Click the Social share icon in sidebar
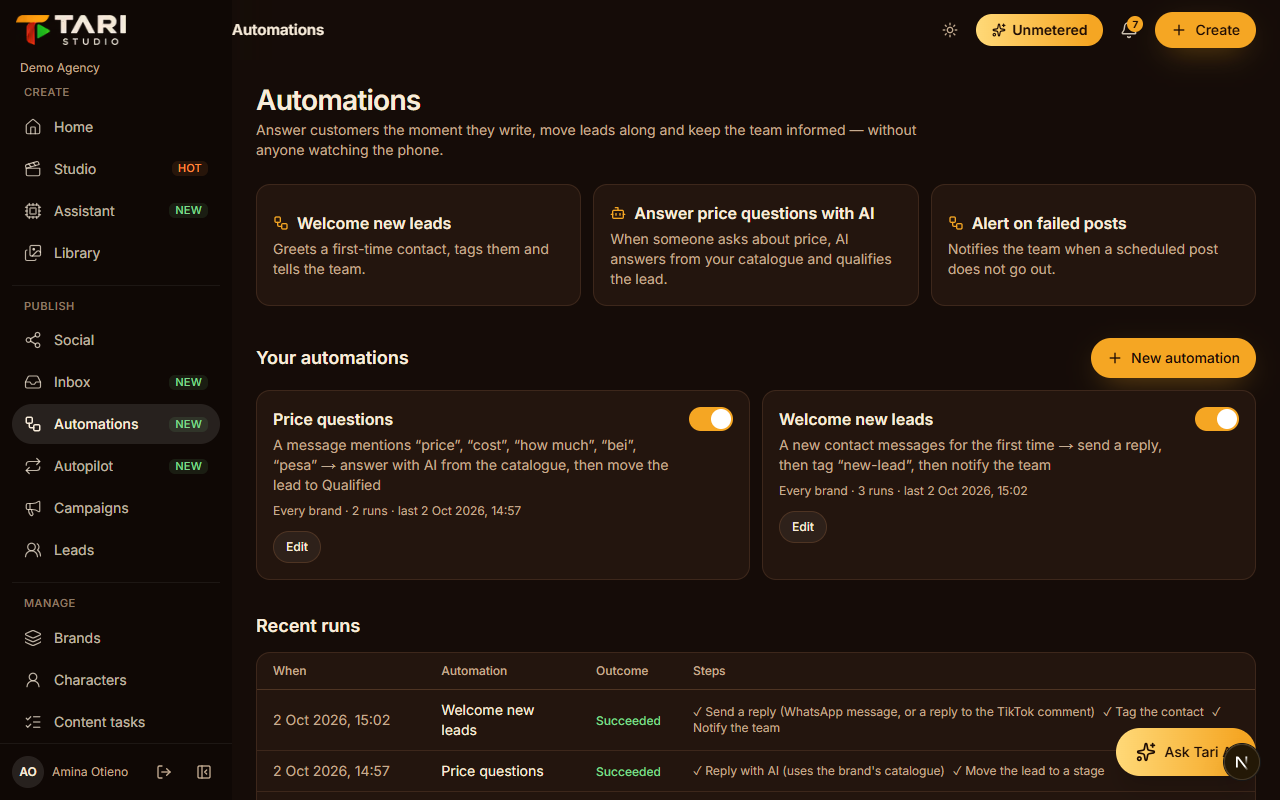 (33, 340)
